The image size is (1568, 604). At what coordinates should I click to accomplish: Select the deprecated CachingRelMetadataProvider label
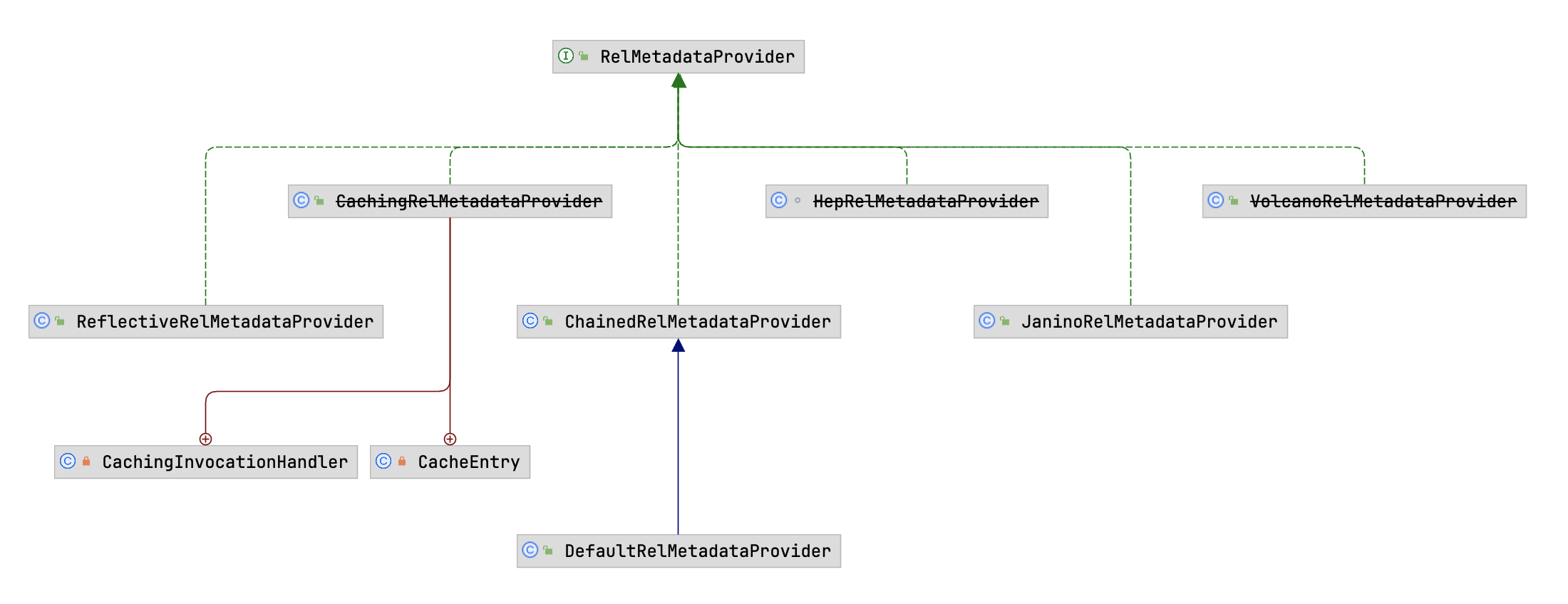469,202
